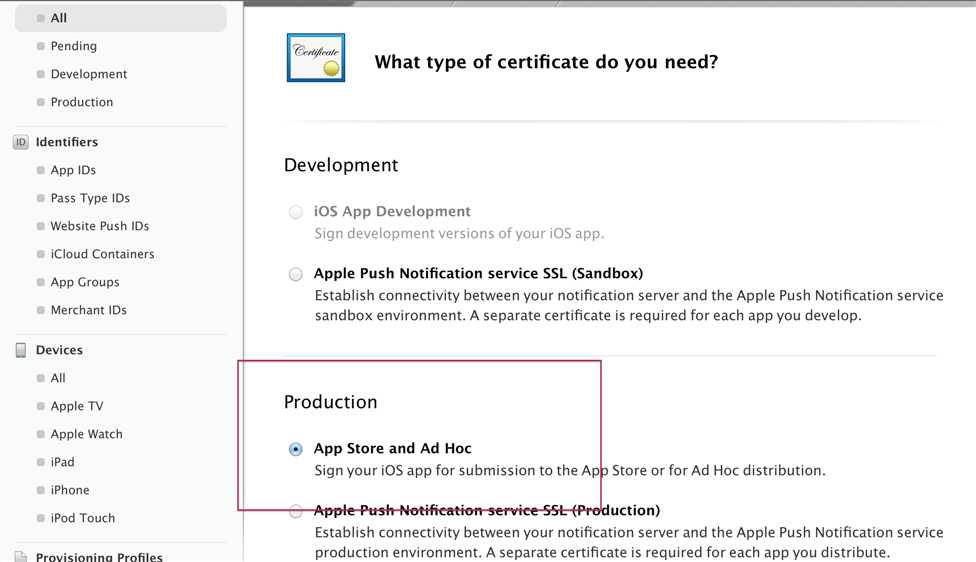The height and width of the screenshot is (562, 976).
Task: Select All under Certificates in sidebar
Action: (120, 18)
